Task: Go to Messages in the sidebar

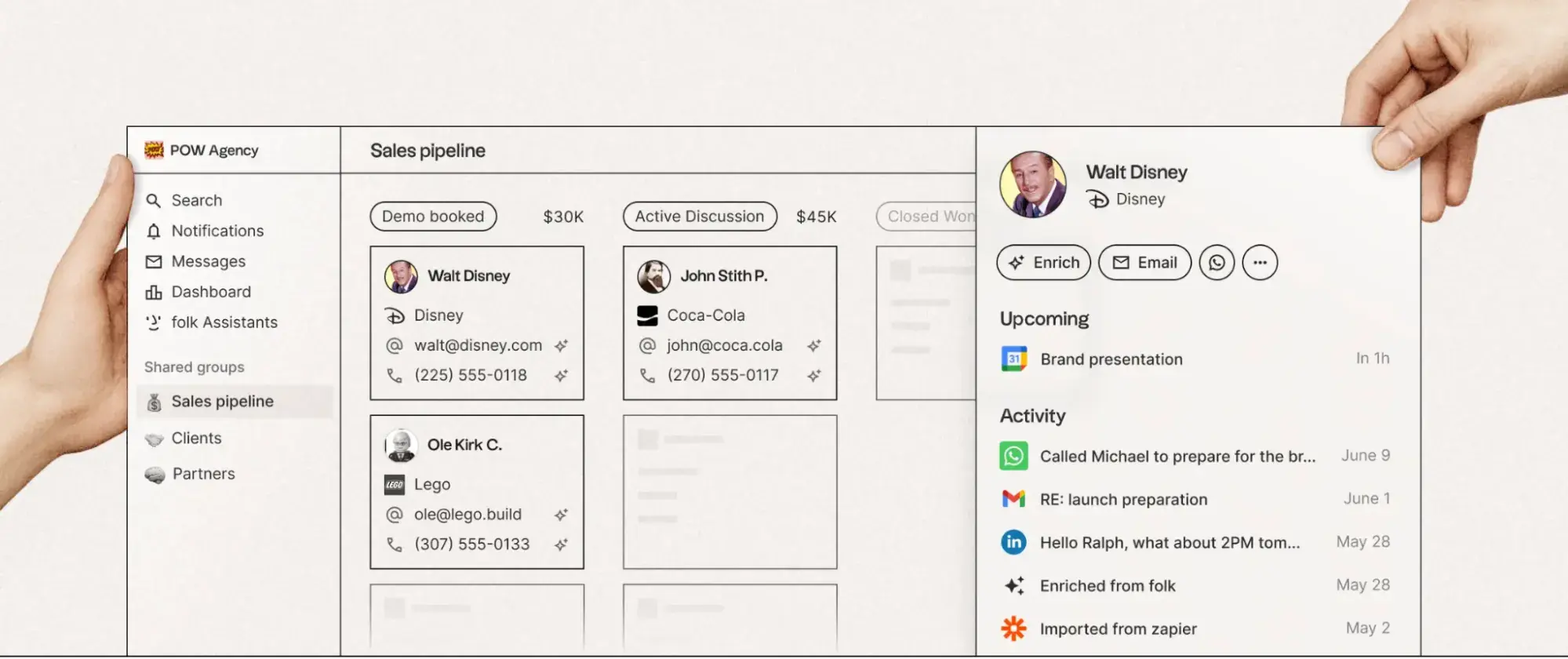Action: tap(195, 261)
